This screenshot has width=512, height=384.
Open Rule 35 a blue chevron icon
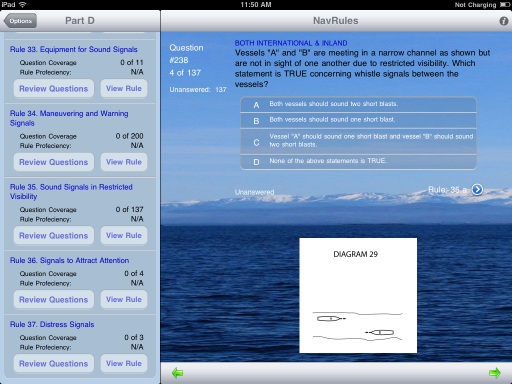[x=477, y=189]
